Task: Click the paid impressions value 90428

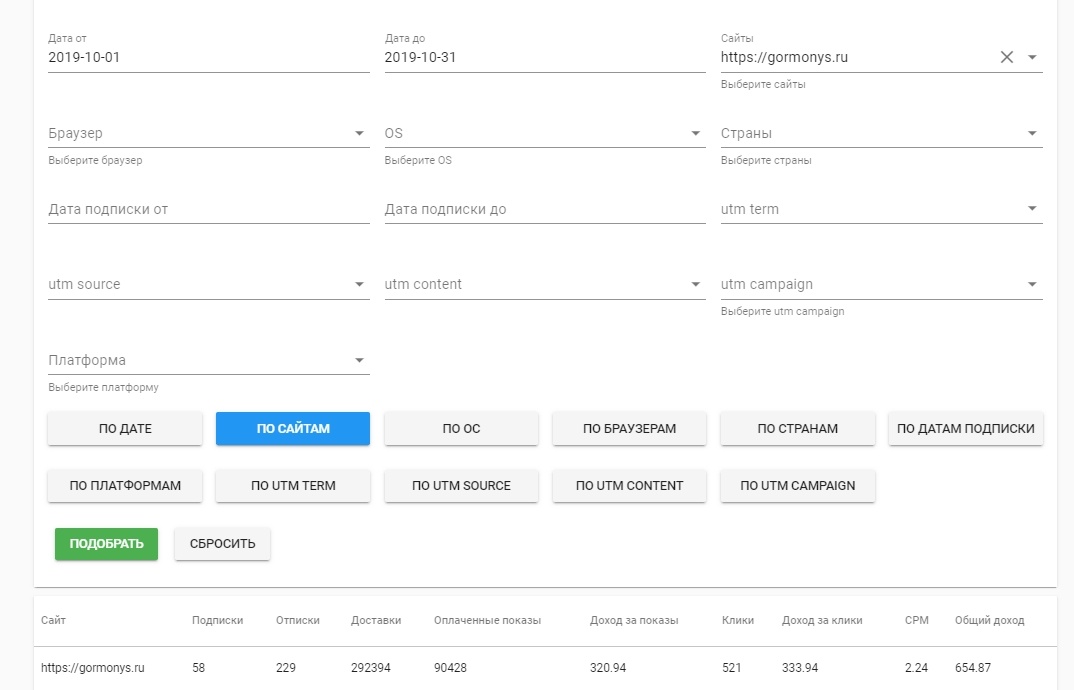Action: pyautogui.click(x=450, y=667)
